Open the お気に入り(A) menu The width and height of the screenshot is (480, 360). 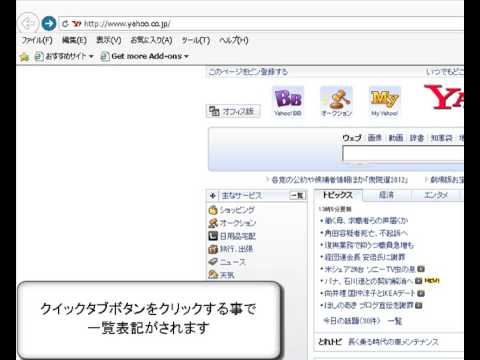click(151, 40)
